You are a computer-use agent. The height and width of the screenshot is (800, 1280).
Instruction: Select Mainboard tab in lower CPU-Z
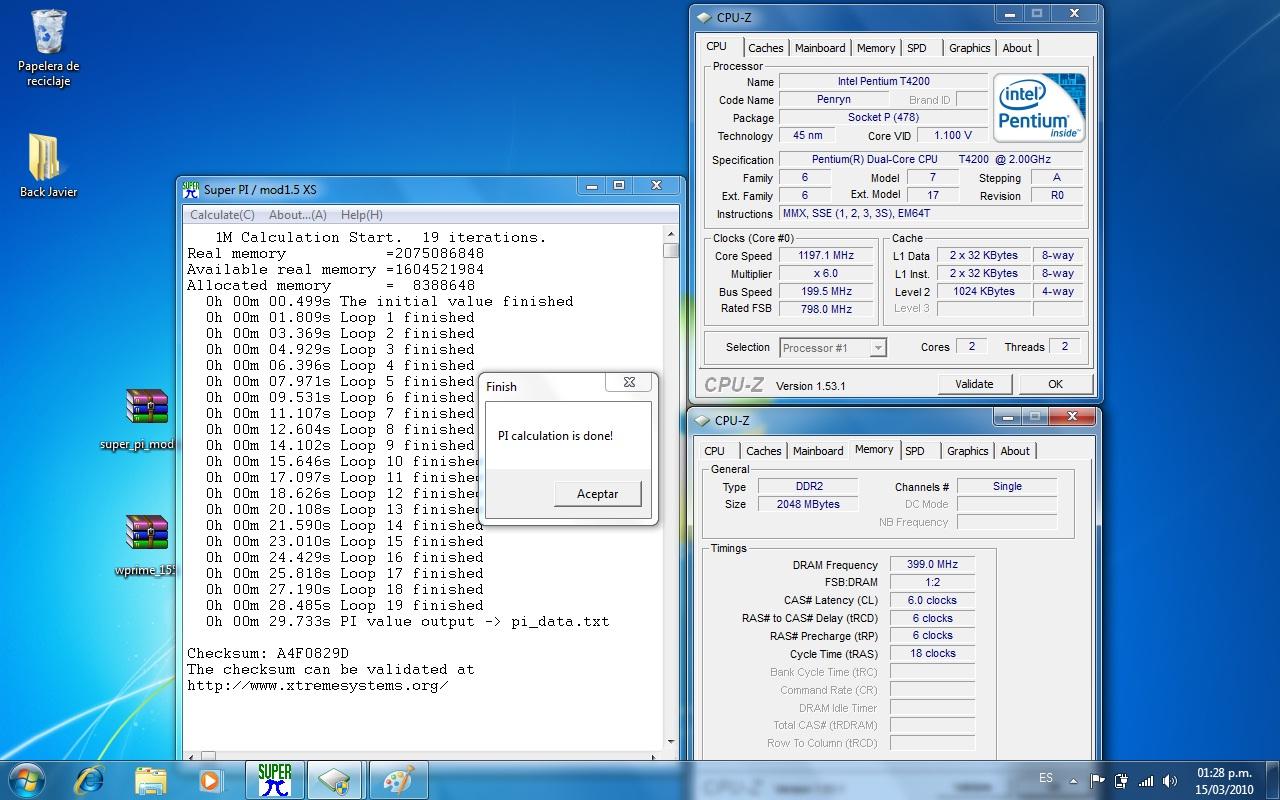[818, 451]
